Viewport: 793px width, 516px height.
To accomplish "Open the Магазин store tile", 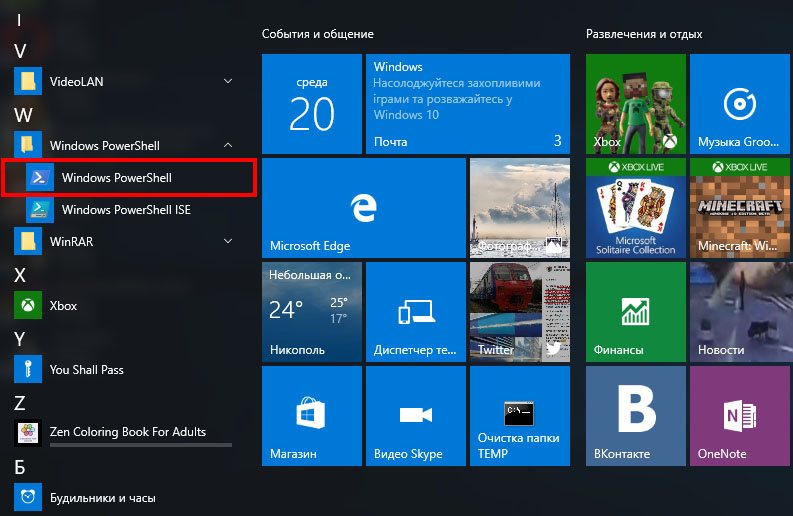I will pyautogui.click(x=312, y=416).
